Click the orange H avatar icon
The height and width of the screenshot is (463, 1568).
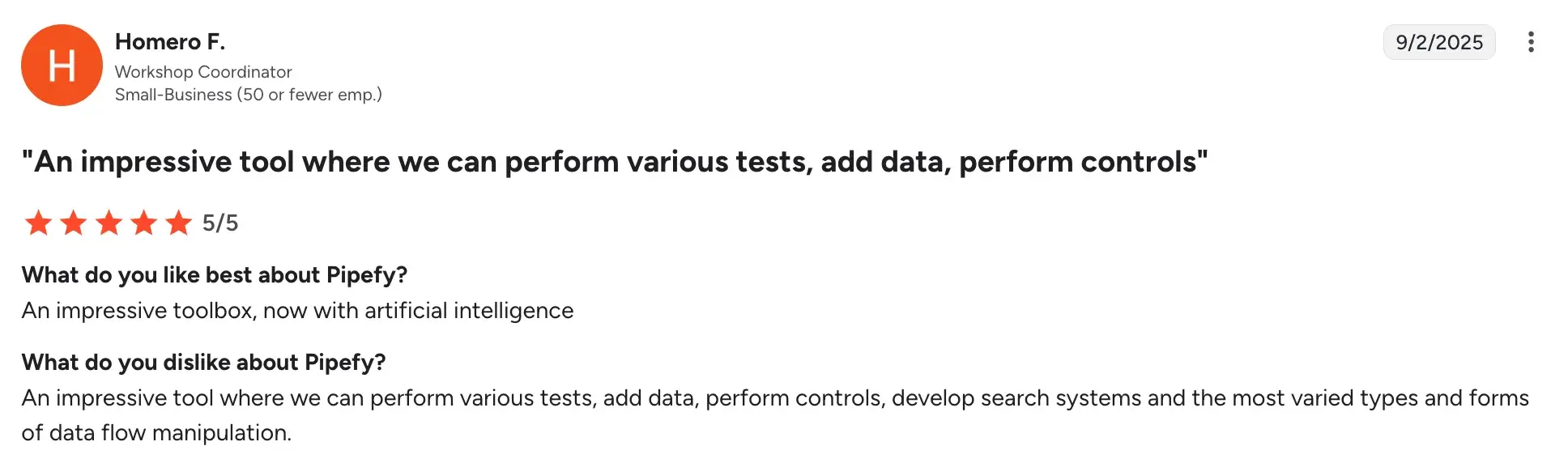62,65
